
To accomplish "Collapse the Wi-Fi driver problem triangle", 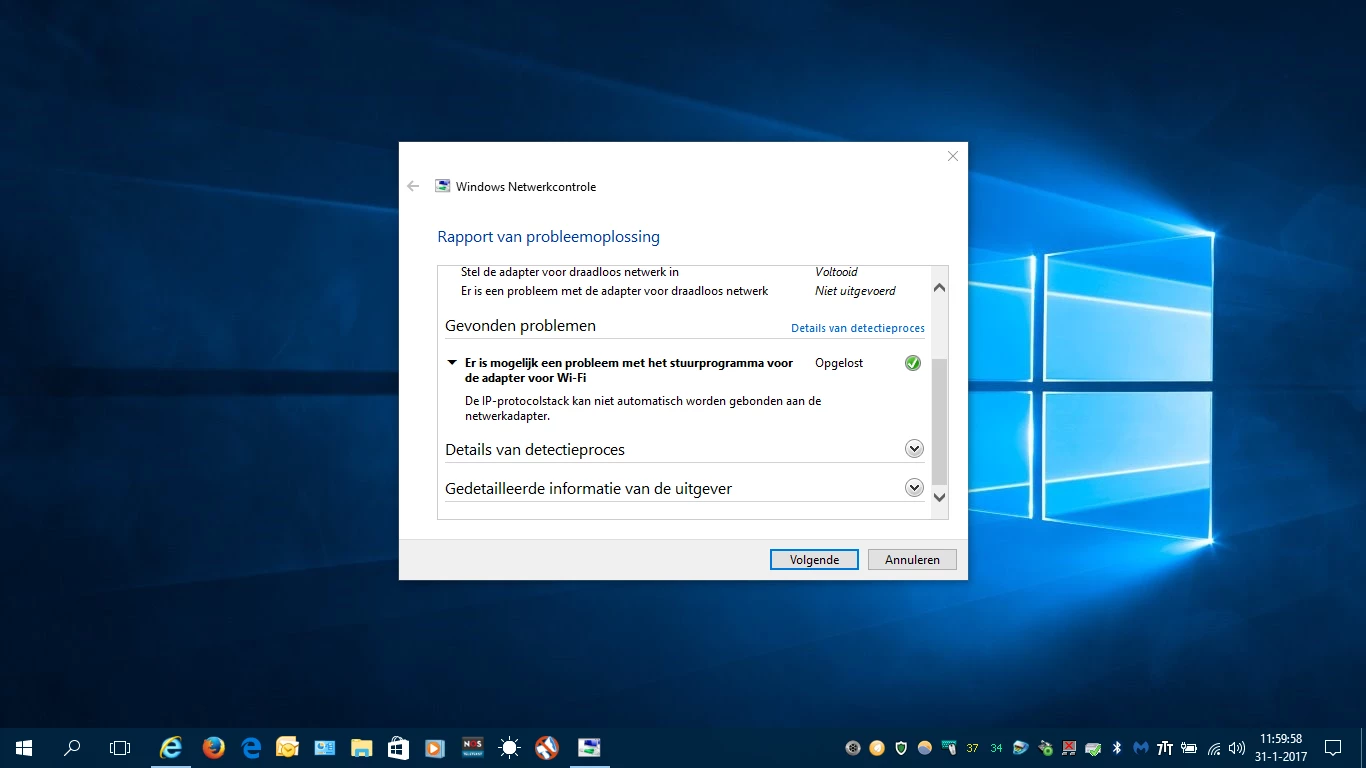I will [x=452, y=363].
